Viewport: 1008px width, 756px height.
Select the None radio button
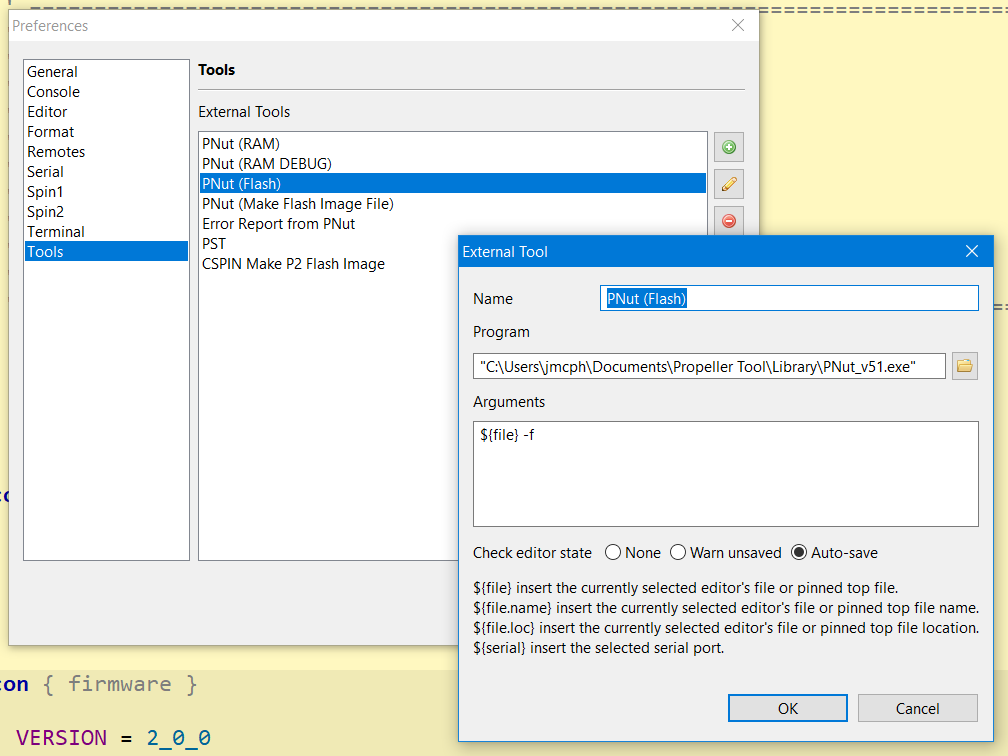(613, 552)
